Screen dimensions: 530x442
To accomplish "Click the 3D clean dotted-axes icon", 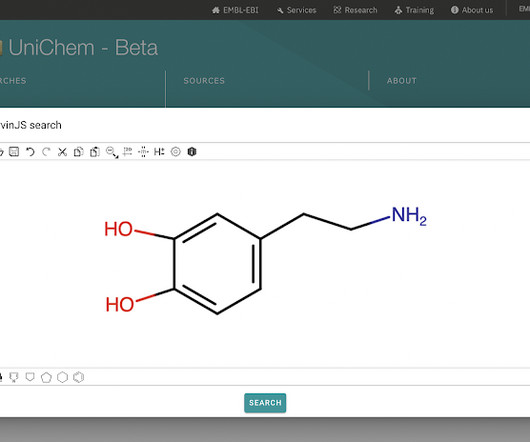I will pos(143,152).
